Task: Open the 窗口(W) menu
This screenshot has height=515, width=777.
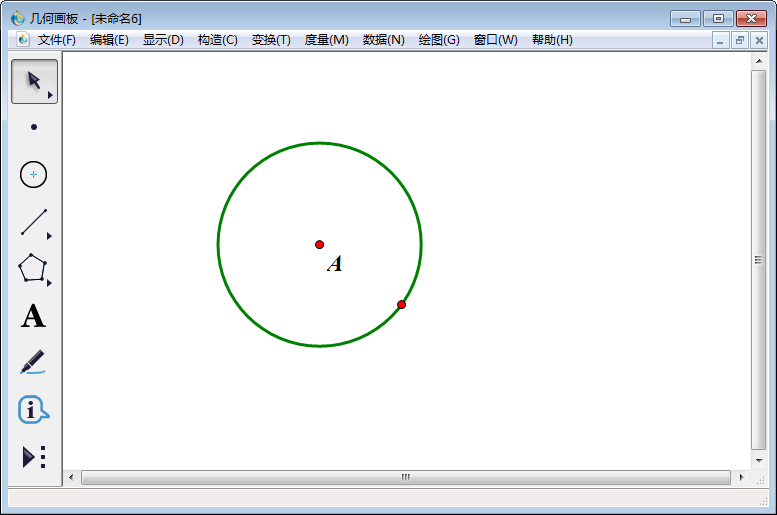Action: coord(496,40)
